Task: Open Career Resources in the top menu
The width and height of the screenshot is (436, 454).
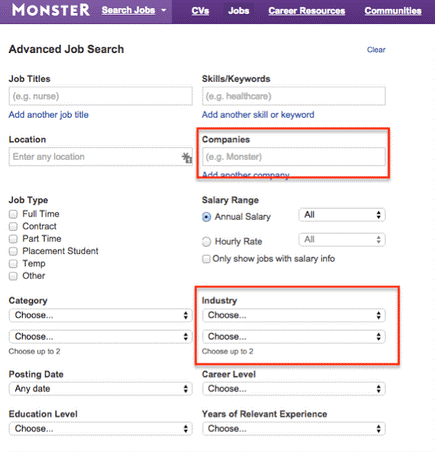Action: tap(307, 11)
